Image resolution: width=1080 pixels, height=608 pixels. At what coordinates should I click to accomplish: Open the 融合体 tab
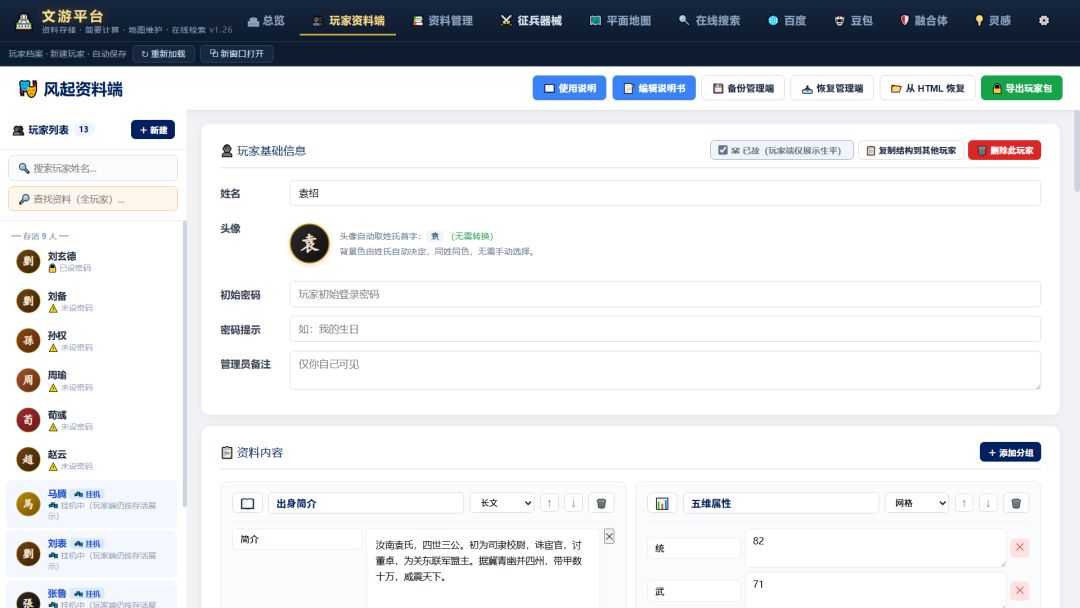[x=924, y=21]
